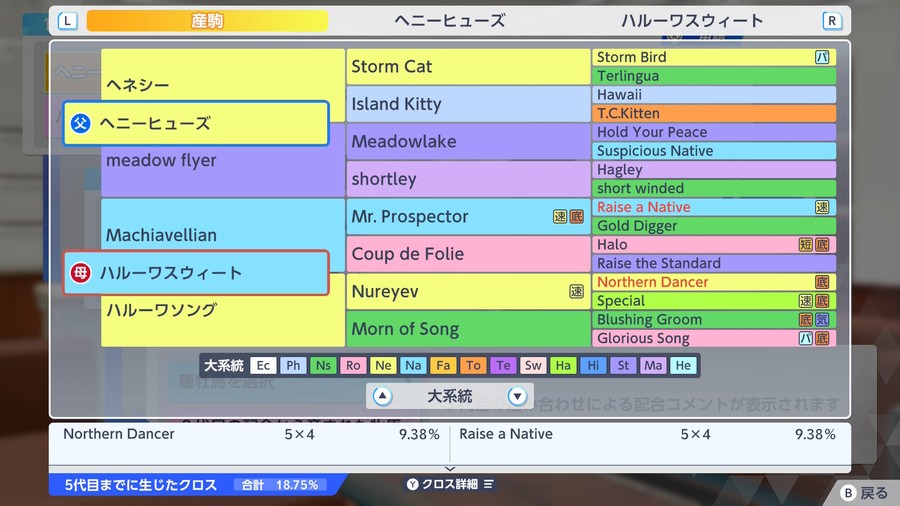Click the 底 badge on Mr. Prospector

tap(576, 216)
